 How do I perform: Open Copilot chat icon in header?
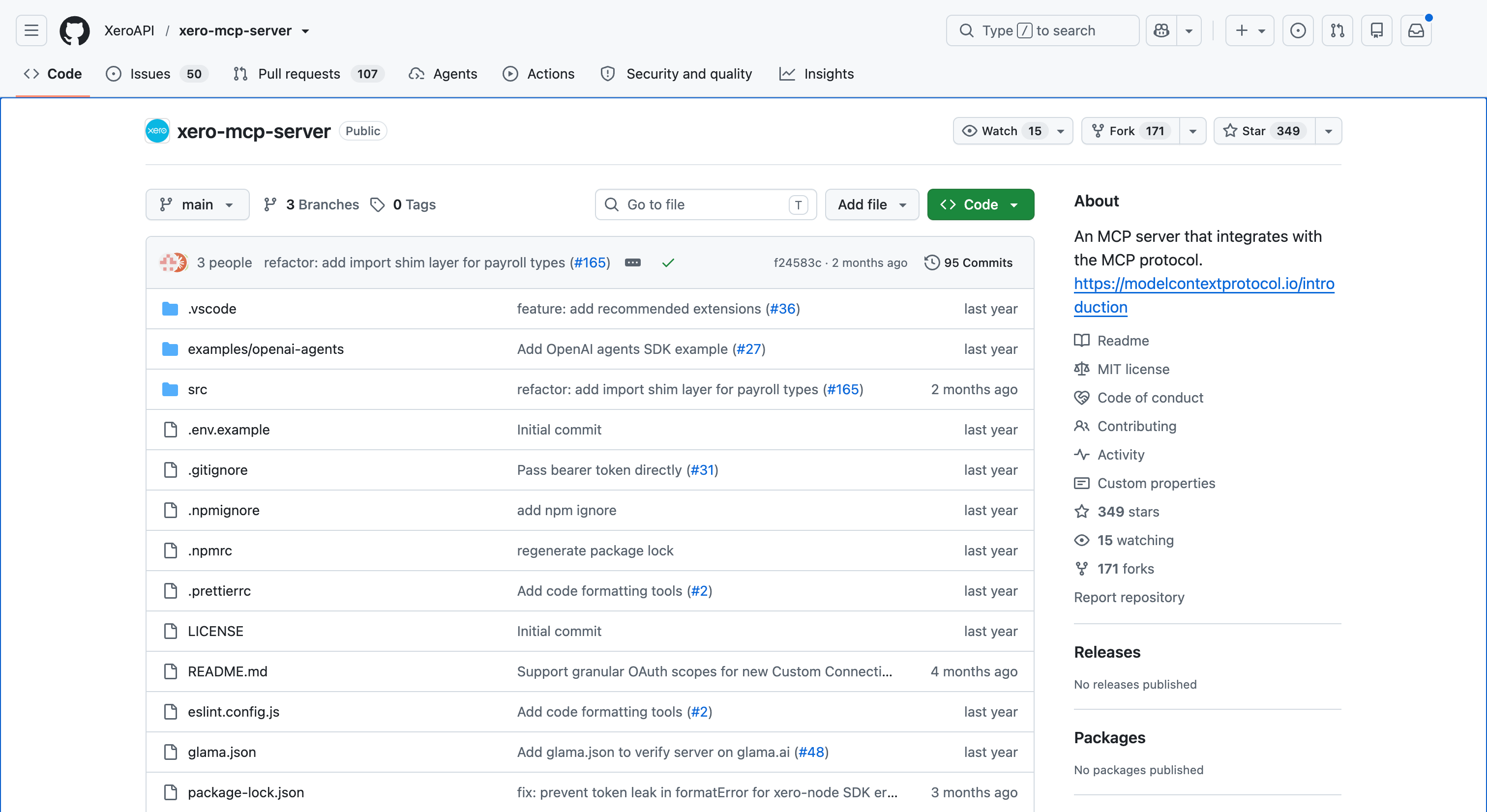(x=1161, y=30)
